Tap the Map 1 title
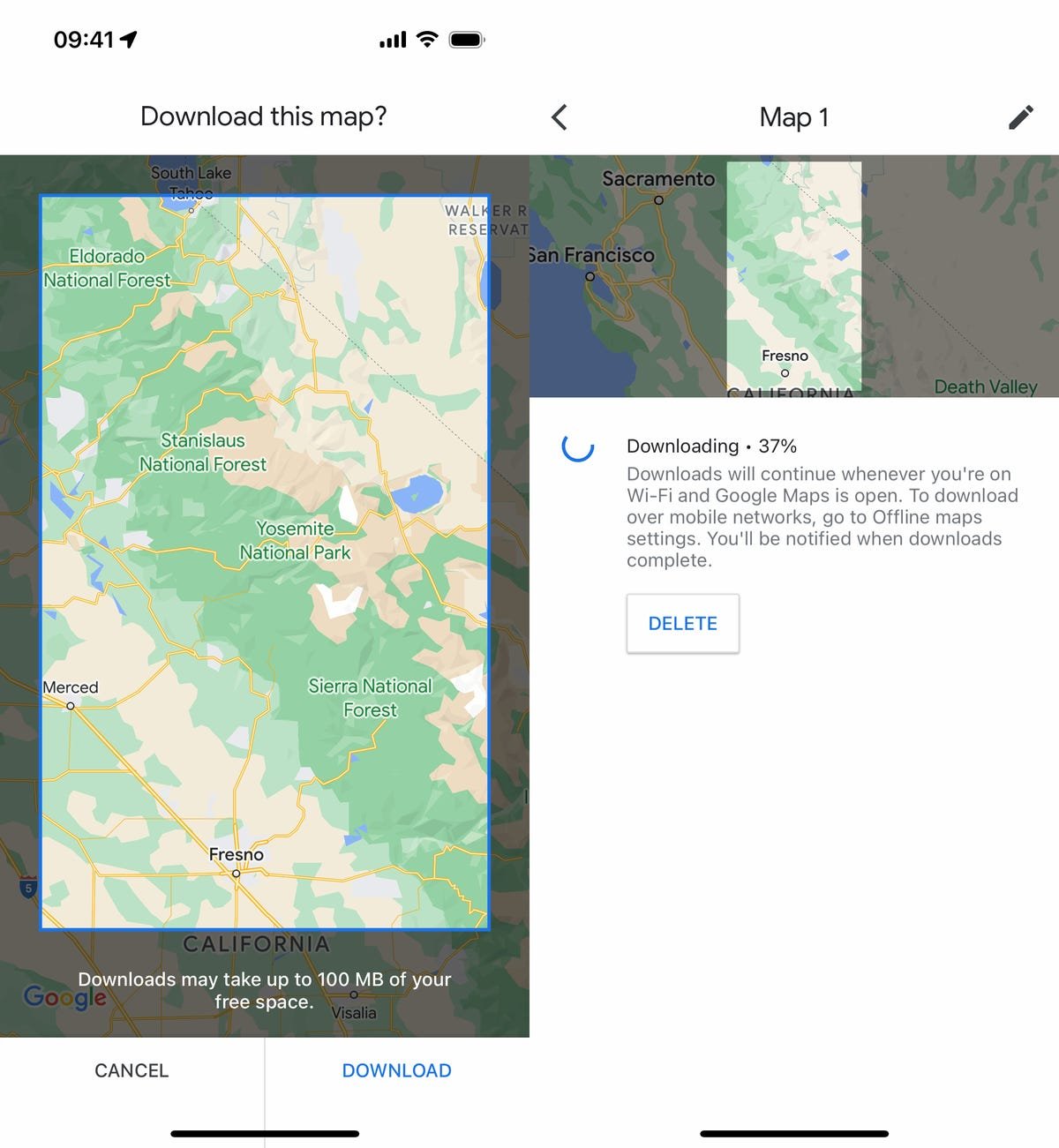Viewport: 1059px width, 1148px height. tap(794, 117)
